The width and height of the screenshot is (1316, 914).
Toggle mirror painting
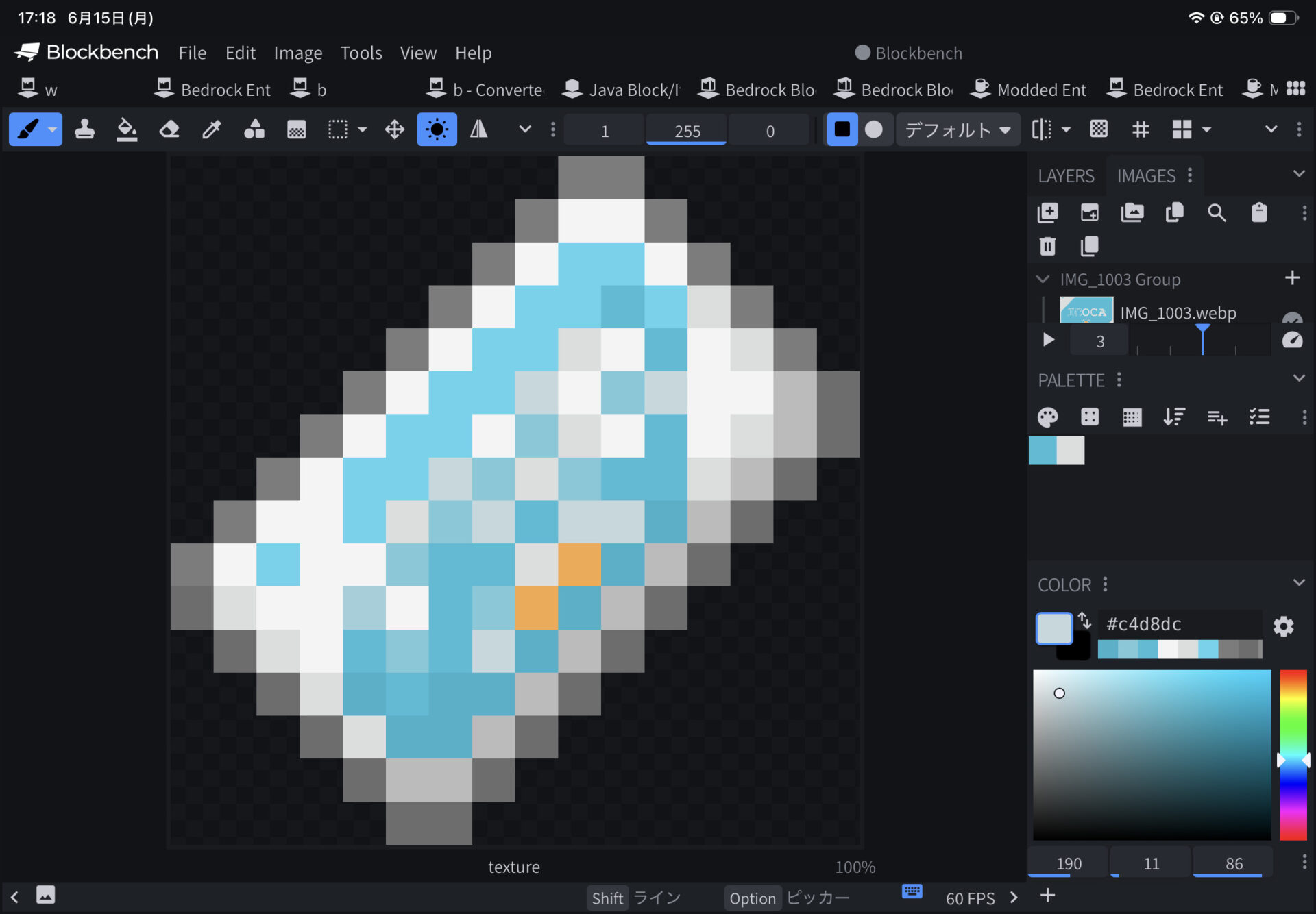pyautogui.click(x=479, y=129)
